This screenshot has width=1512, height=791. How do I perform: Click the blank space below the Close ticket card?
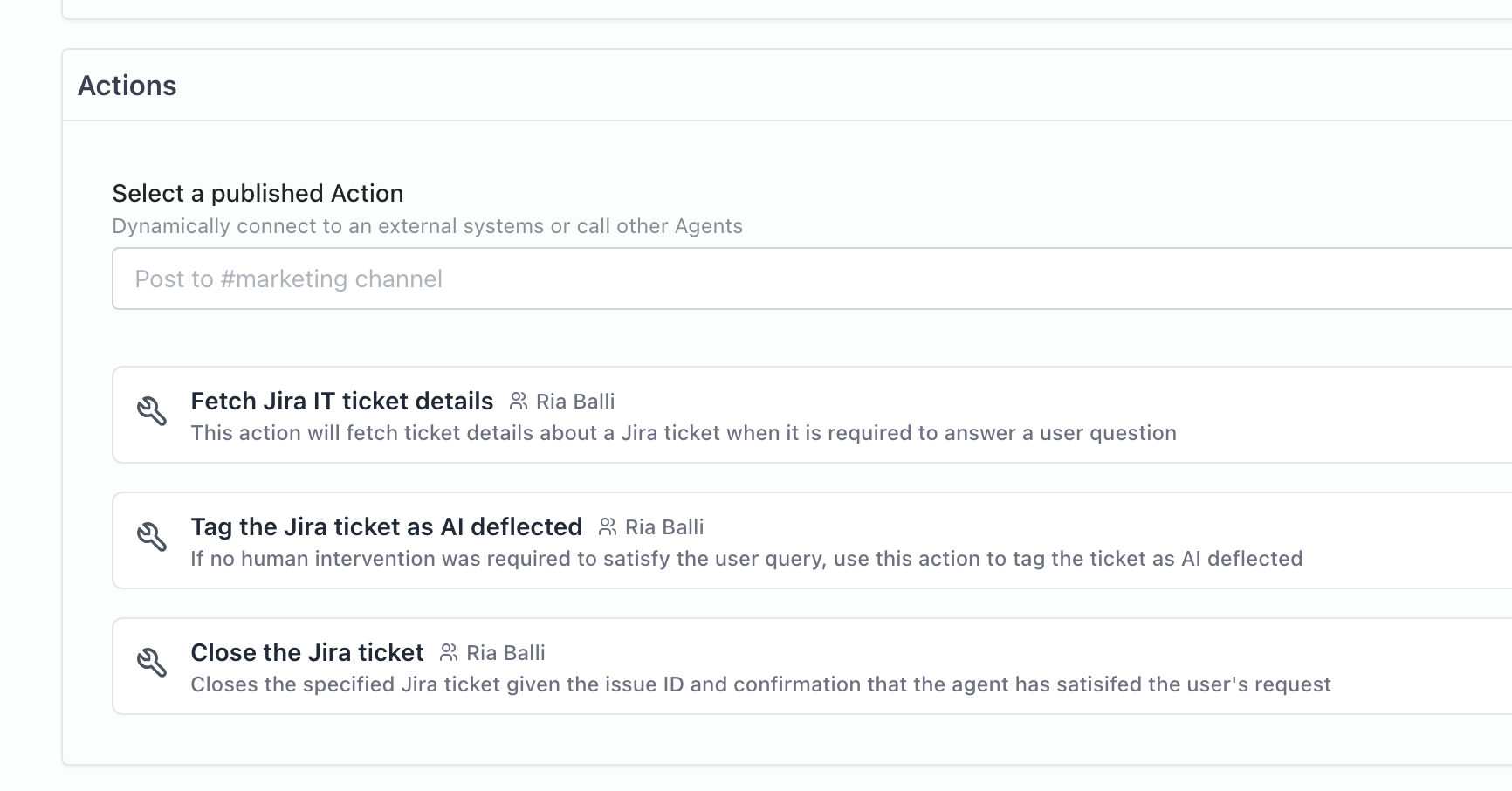[x=786, y=740]
